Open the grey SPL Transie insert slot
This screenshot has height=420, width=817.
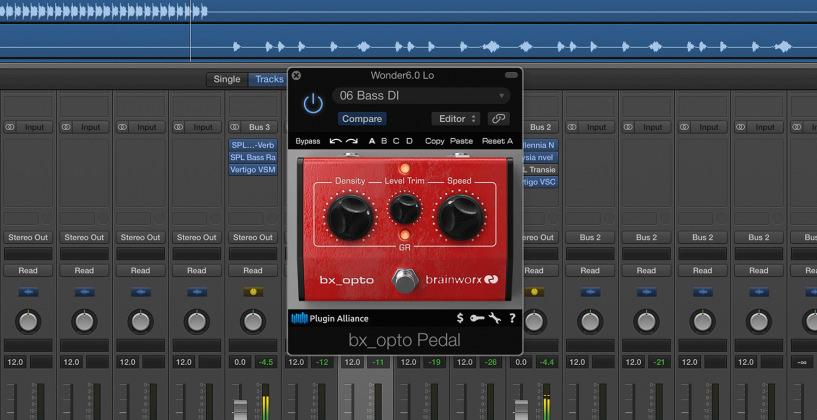click(540, 169)
